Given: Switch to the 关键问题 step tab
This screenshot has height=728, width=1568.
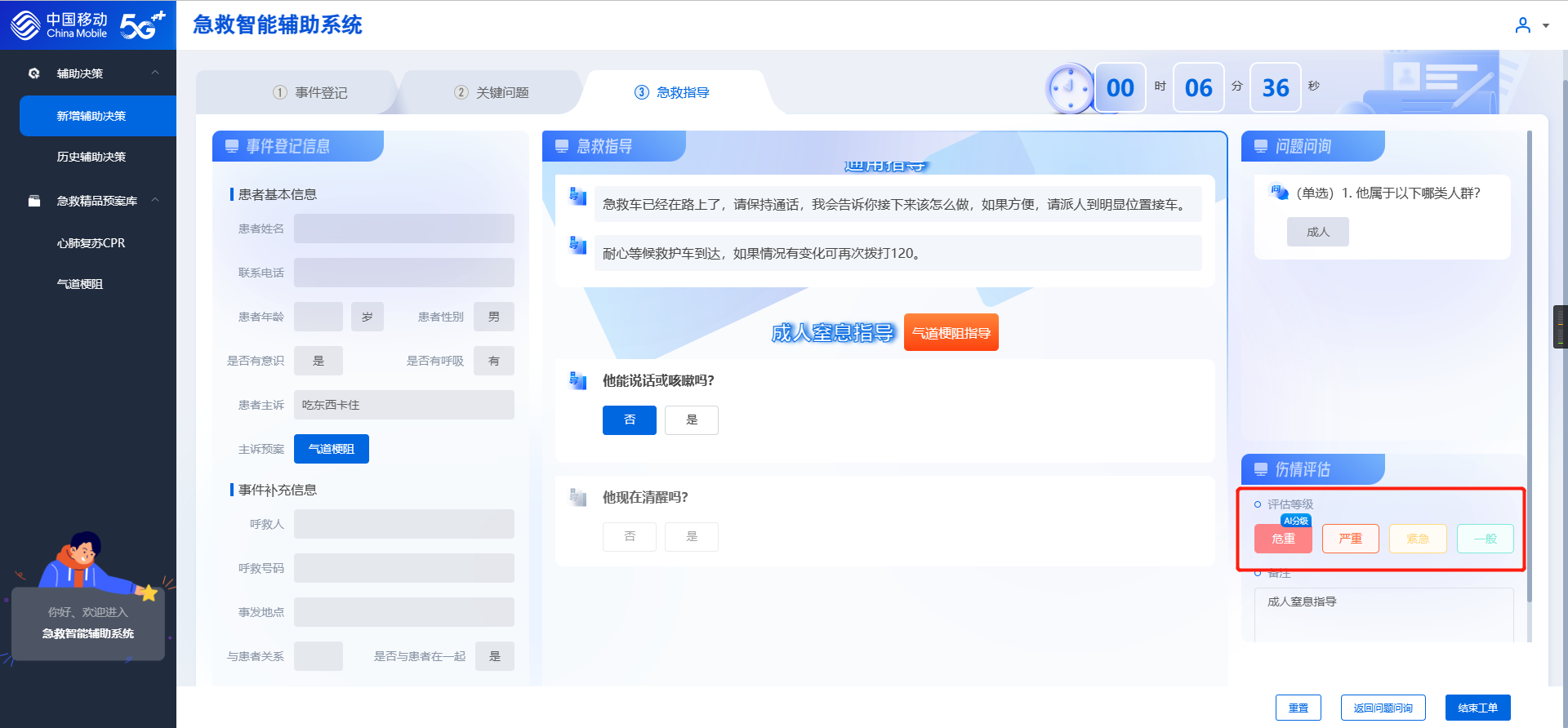Looking at the screenshot, I should 492,92.
